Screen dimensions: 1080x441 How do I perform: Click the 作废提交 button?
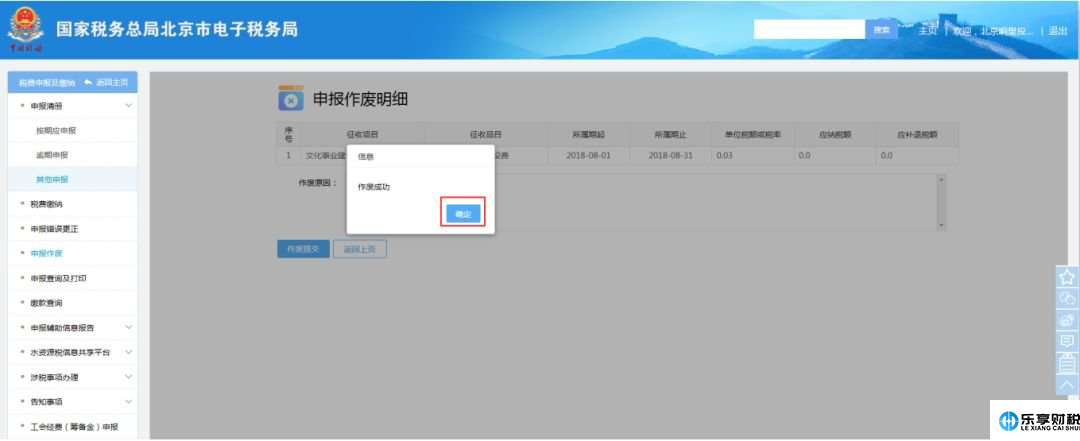pos(303,249)
